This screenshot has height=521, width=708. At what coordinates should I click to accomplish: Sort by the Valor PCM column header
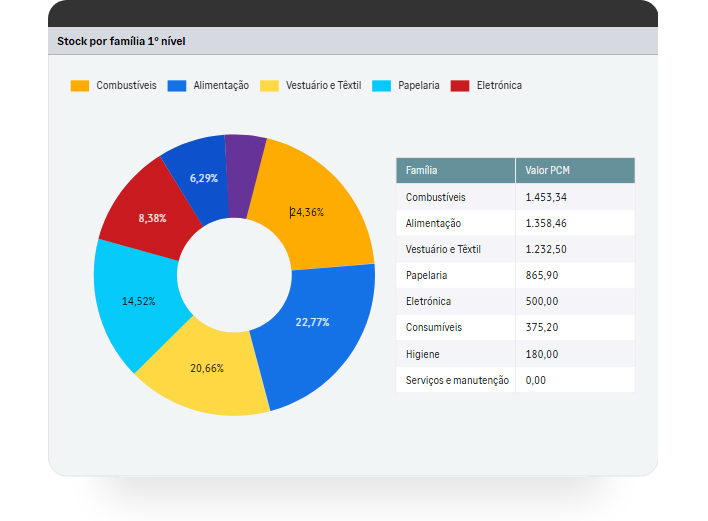[x=574, y=171]
